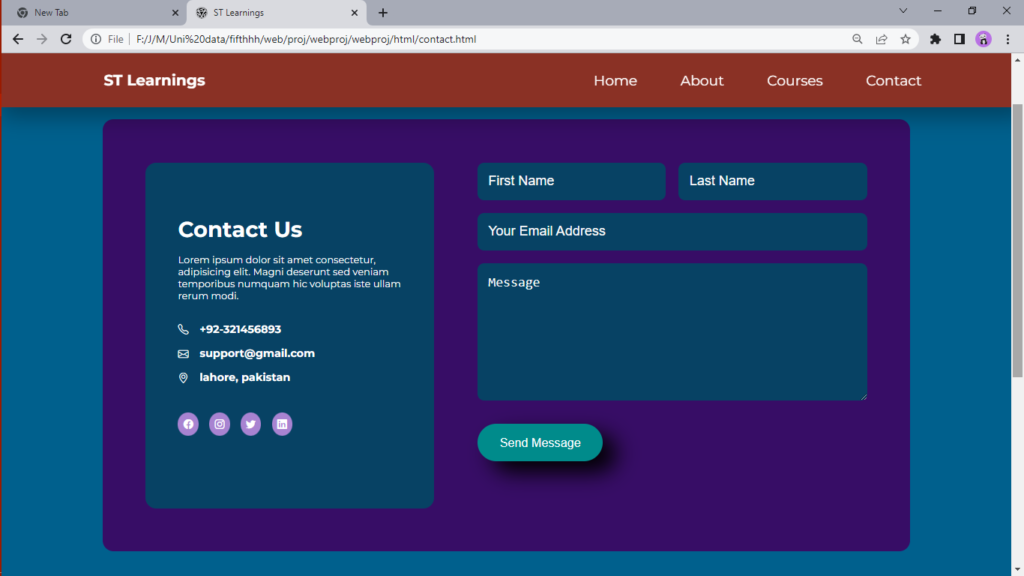Click the browser forward arrow
Image resolution: width=1024 pixels, height=576 pixels.
42,39
